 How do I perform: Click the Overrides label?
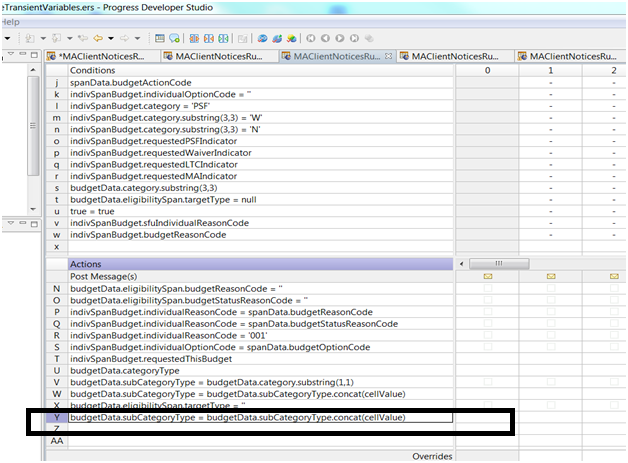tap(433, 456)
